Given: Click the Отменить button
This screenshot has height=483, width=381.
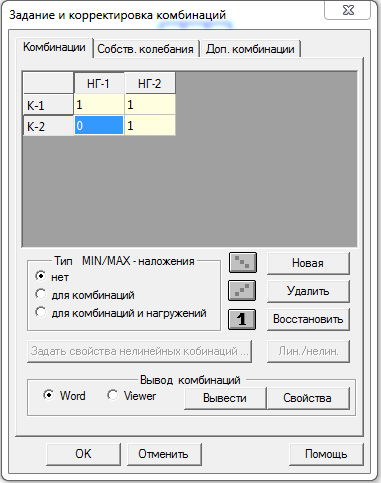Looking at the screenshot, I should [164, 454].
